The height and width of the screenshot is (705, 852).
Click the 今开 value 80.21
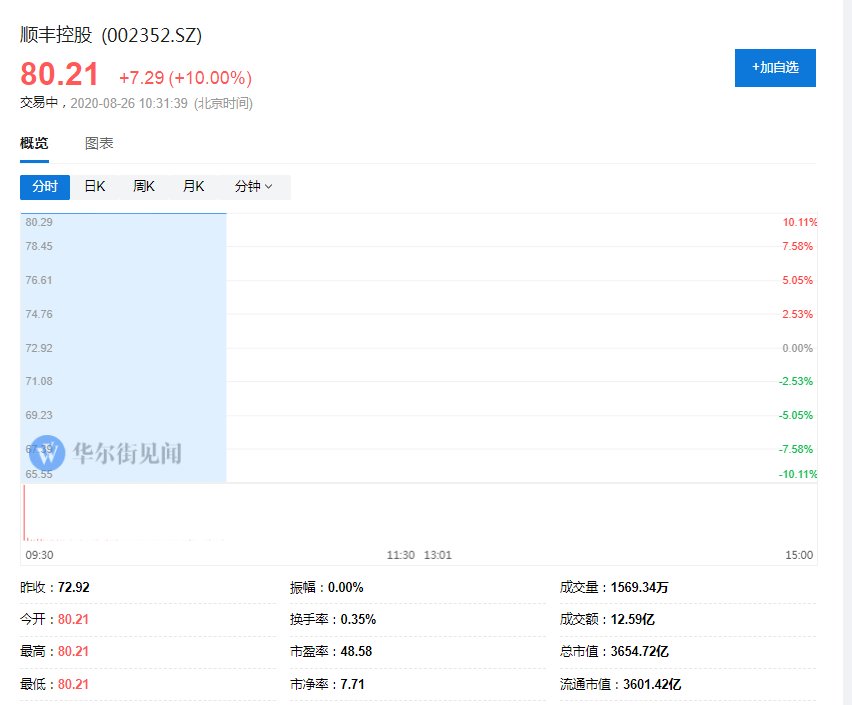pyautogui.click(x=73, y=620)
